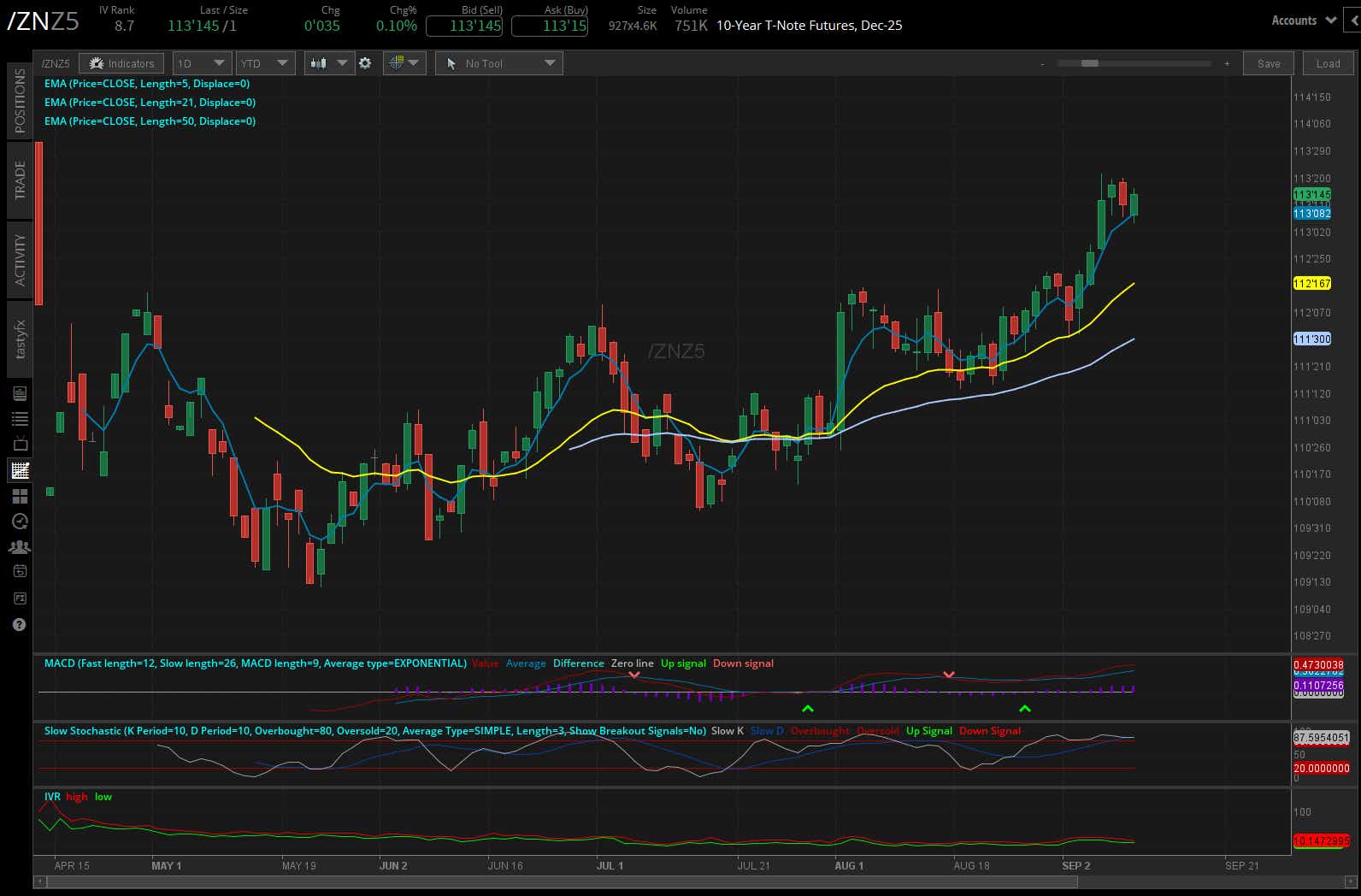Click the 10-Year T-Note Futures description
The image size is (1361, 896).
point(809,26)
